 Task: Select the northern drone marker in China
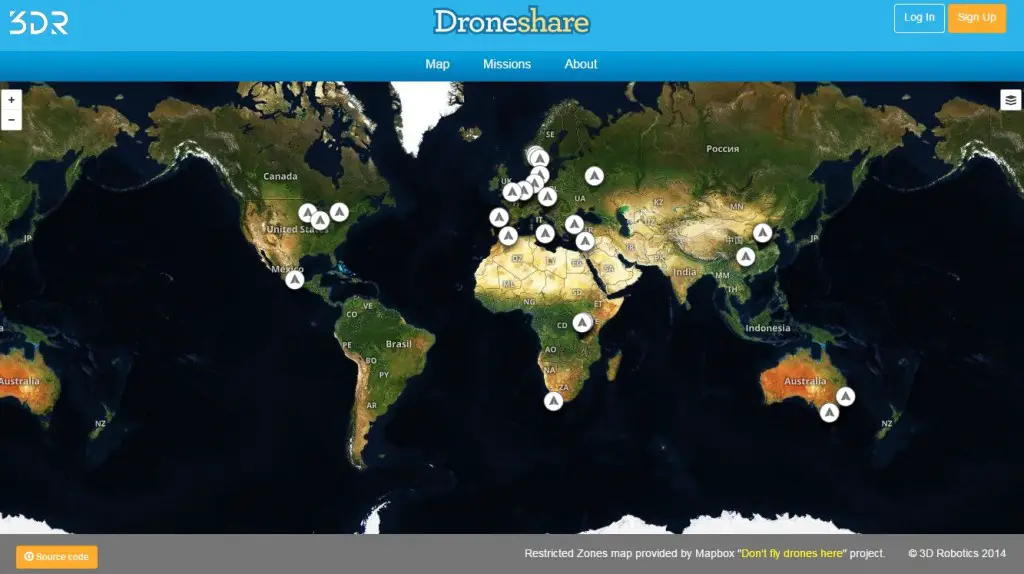click(x=762, y=232)
